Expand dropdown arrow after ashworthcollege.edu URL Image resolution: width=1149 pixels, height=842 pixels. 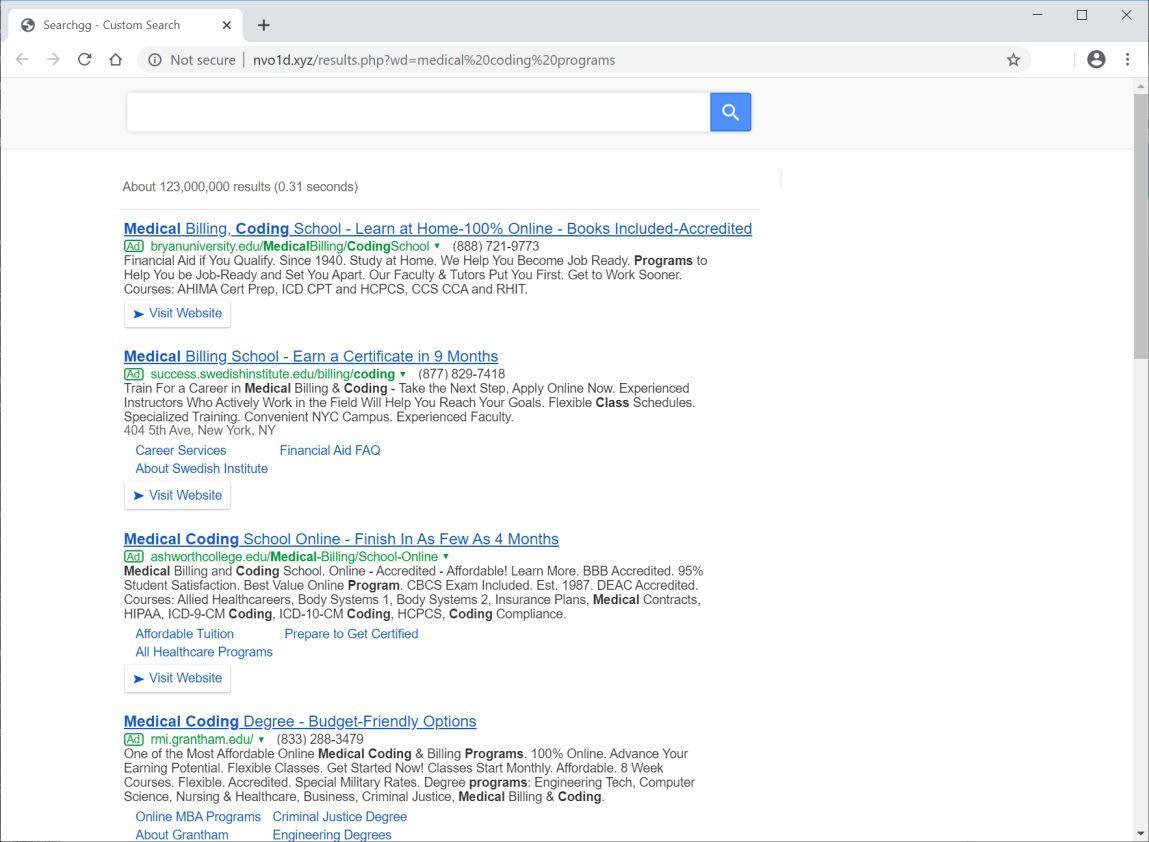pos(446,556)
